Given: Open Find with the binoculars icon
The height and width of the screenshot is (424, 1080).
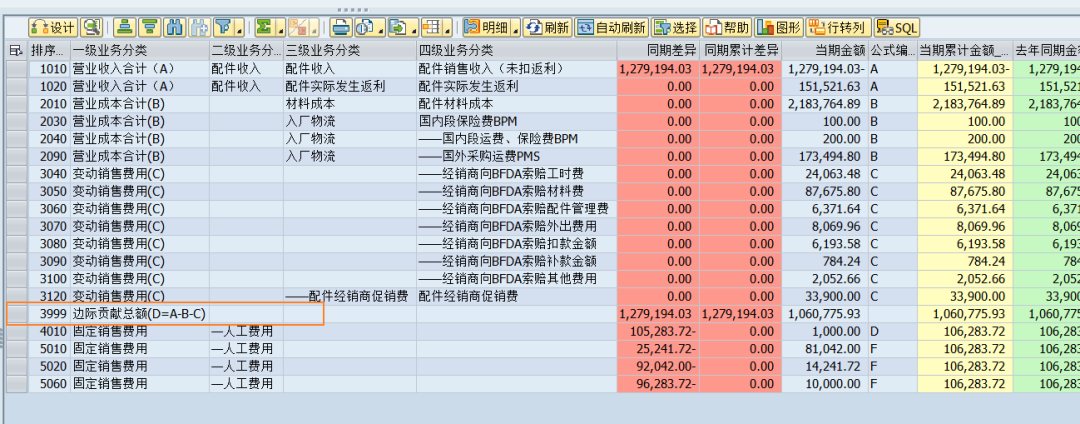Looking at the screenshot, I should 174,28.
